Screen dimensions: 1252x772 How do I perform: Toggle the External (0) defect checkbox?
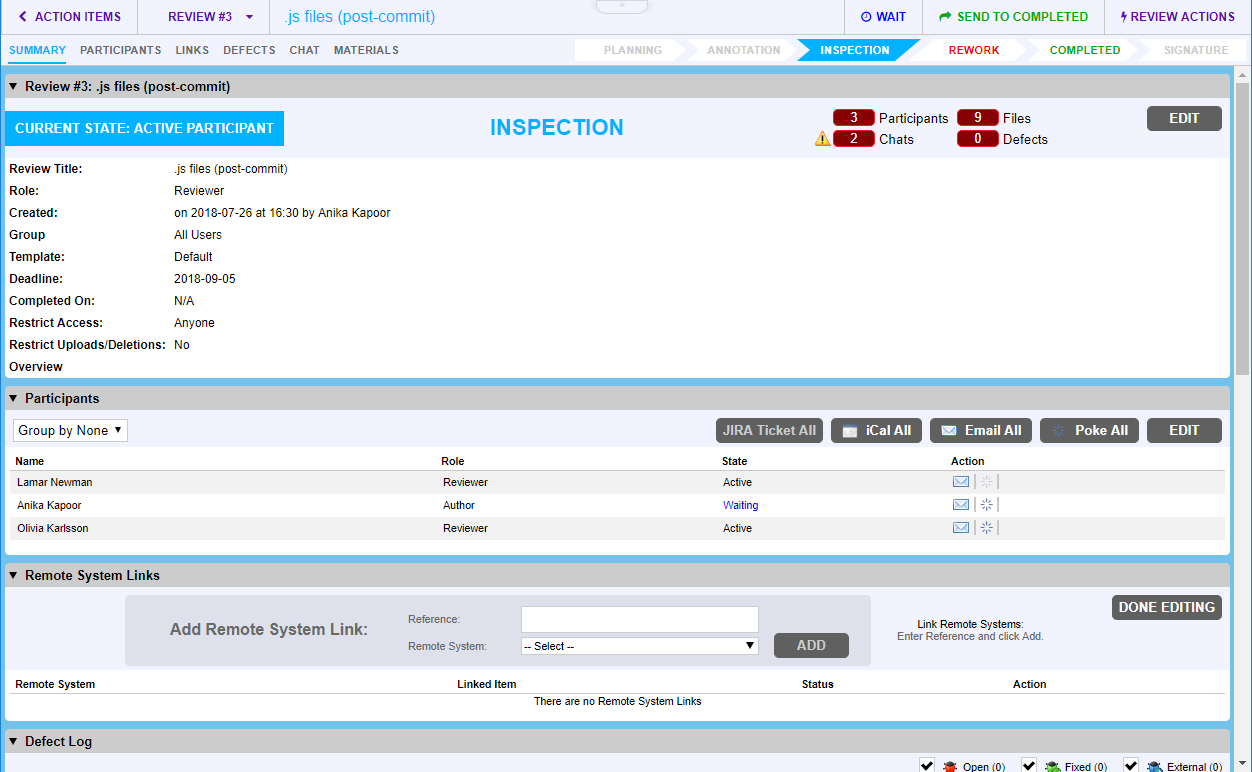click(1131, 765)
